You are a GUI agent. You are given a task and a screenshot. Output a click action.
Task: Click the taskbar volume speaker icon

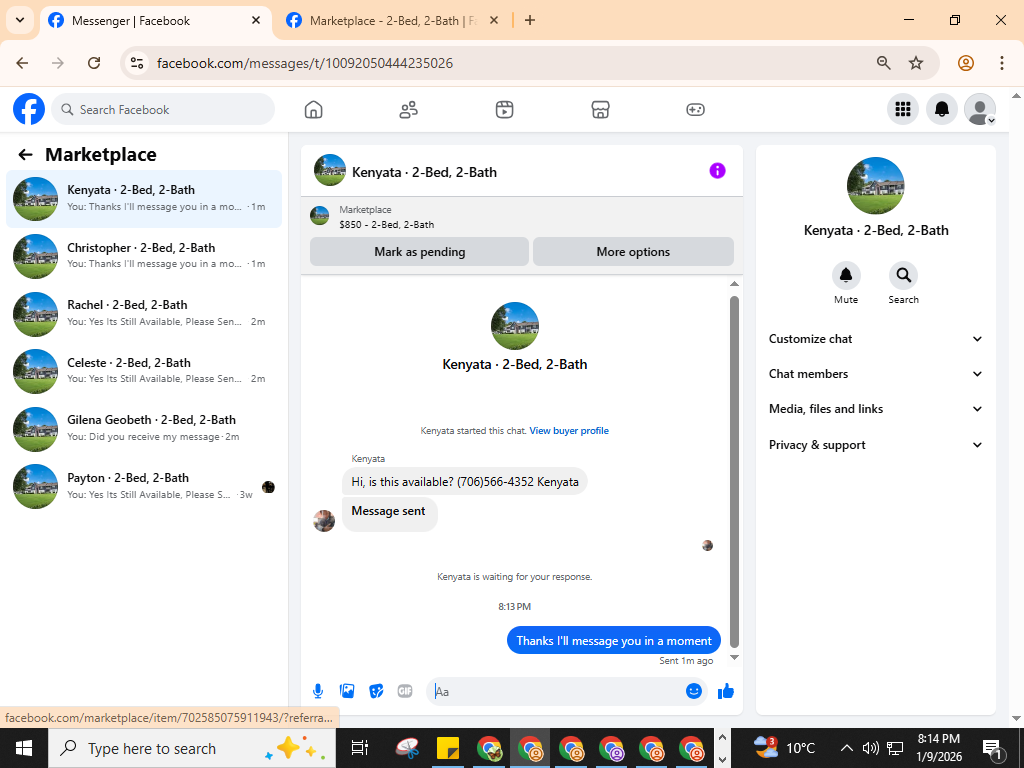point(869,748)
